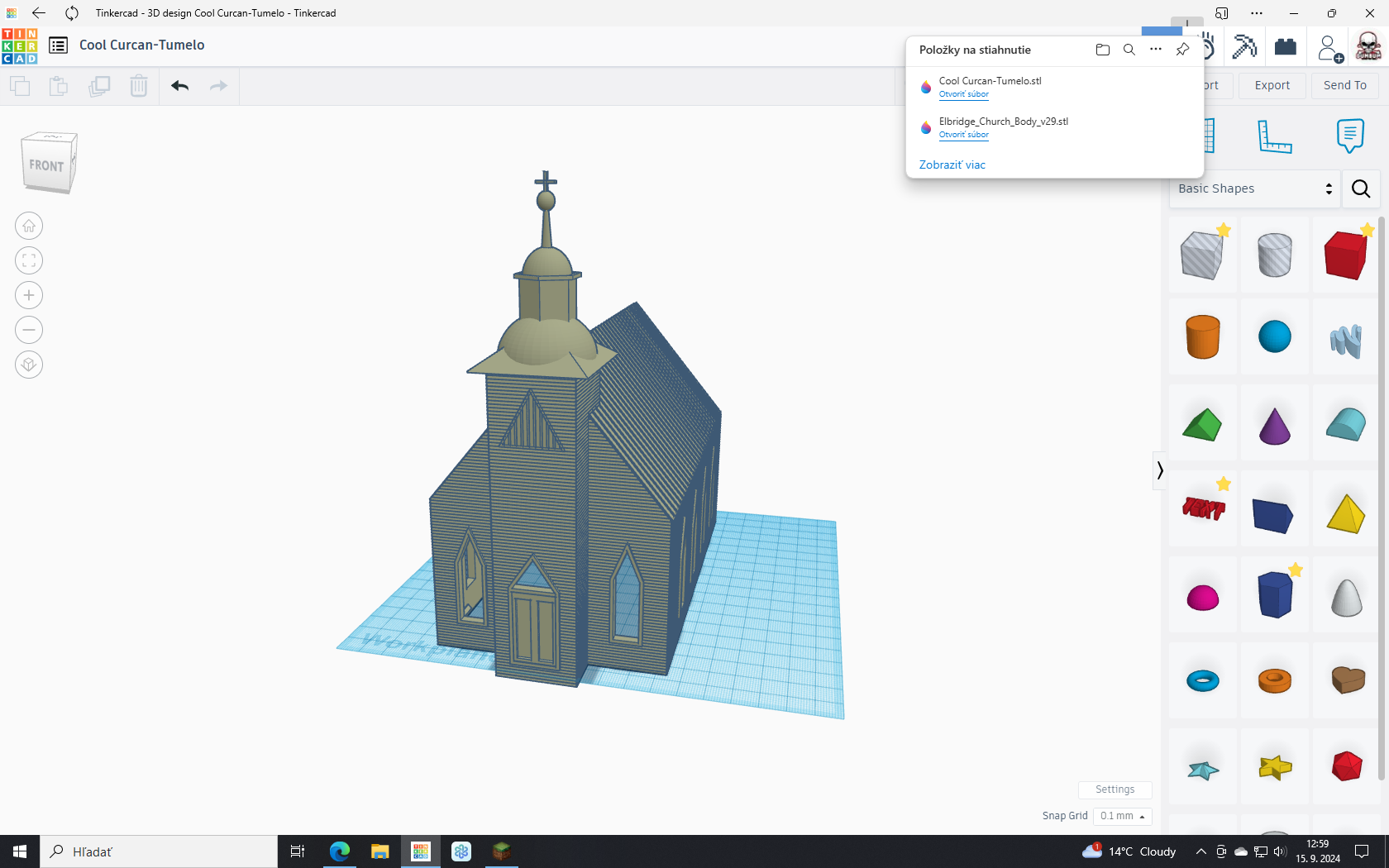
Task: Select the blue Sphere shape
Action: [1274, 336]
